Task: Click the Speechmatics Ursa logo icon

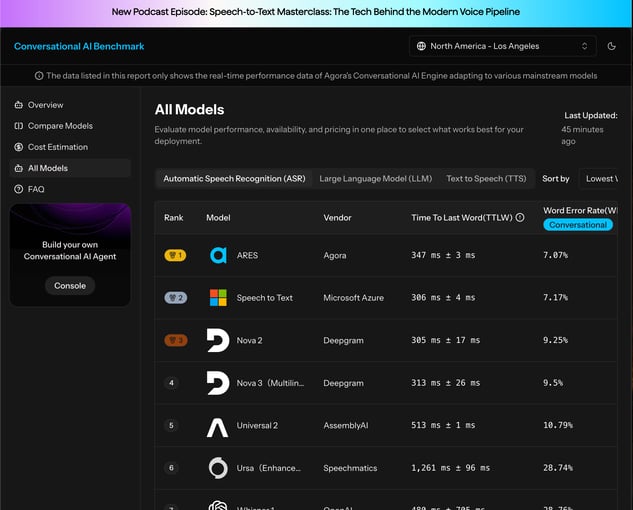Action: [x=218, y=468]
